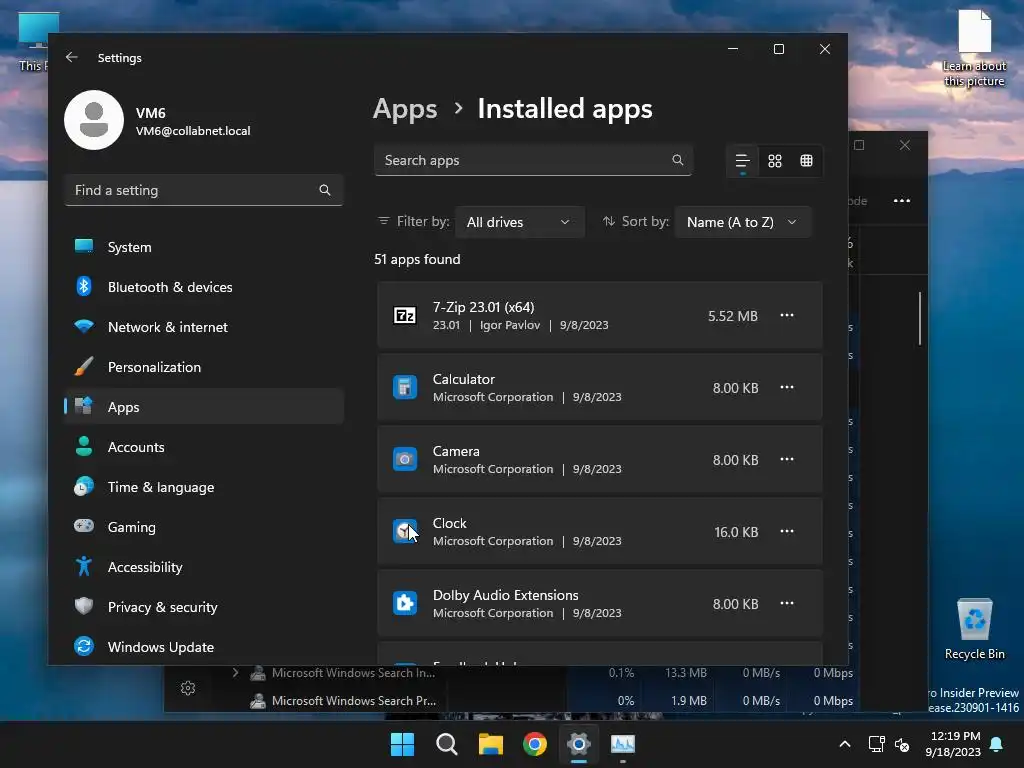The width and height of the screenshot is (1024, 768).
Task: Click Igor Pavlov publisher text
Action: click(x=510, y=325)
